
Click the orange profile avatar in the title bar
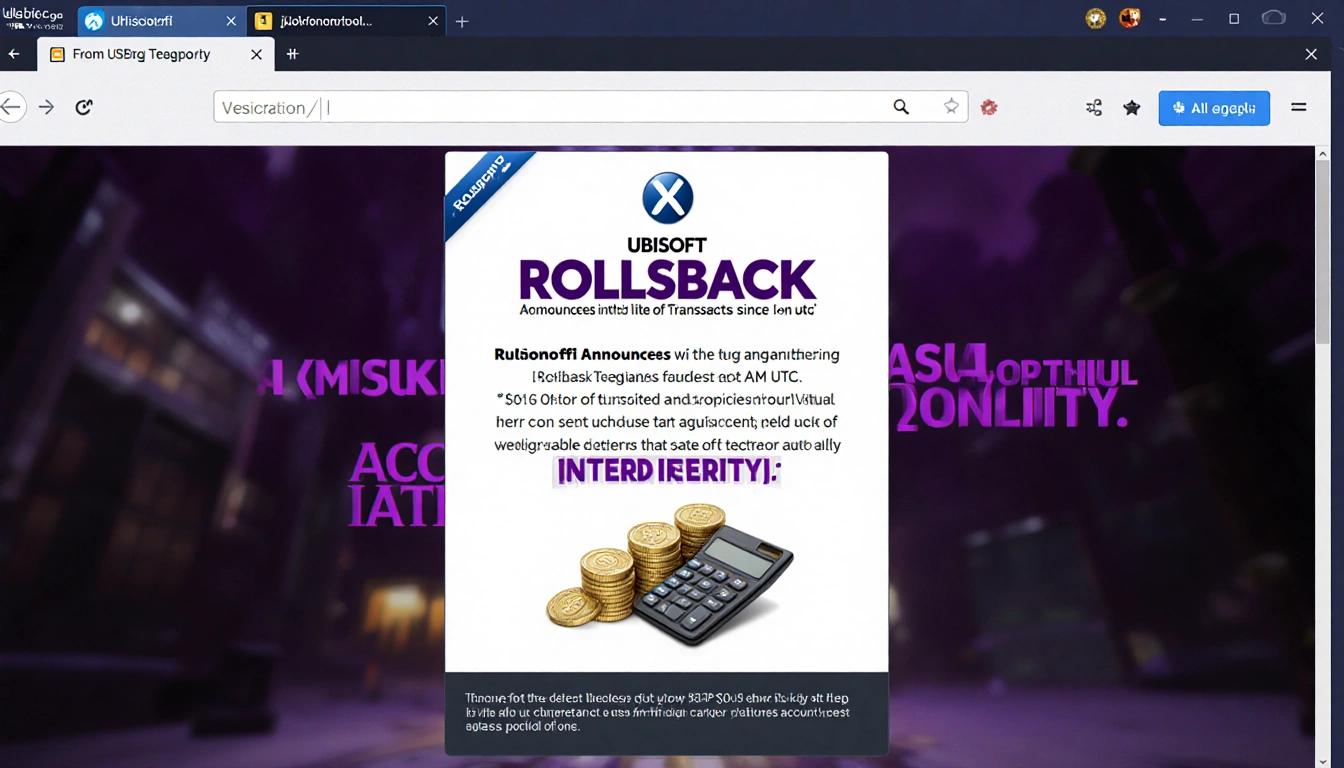click(1129, 17)
